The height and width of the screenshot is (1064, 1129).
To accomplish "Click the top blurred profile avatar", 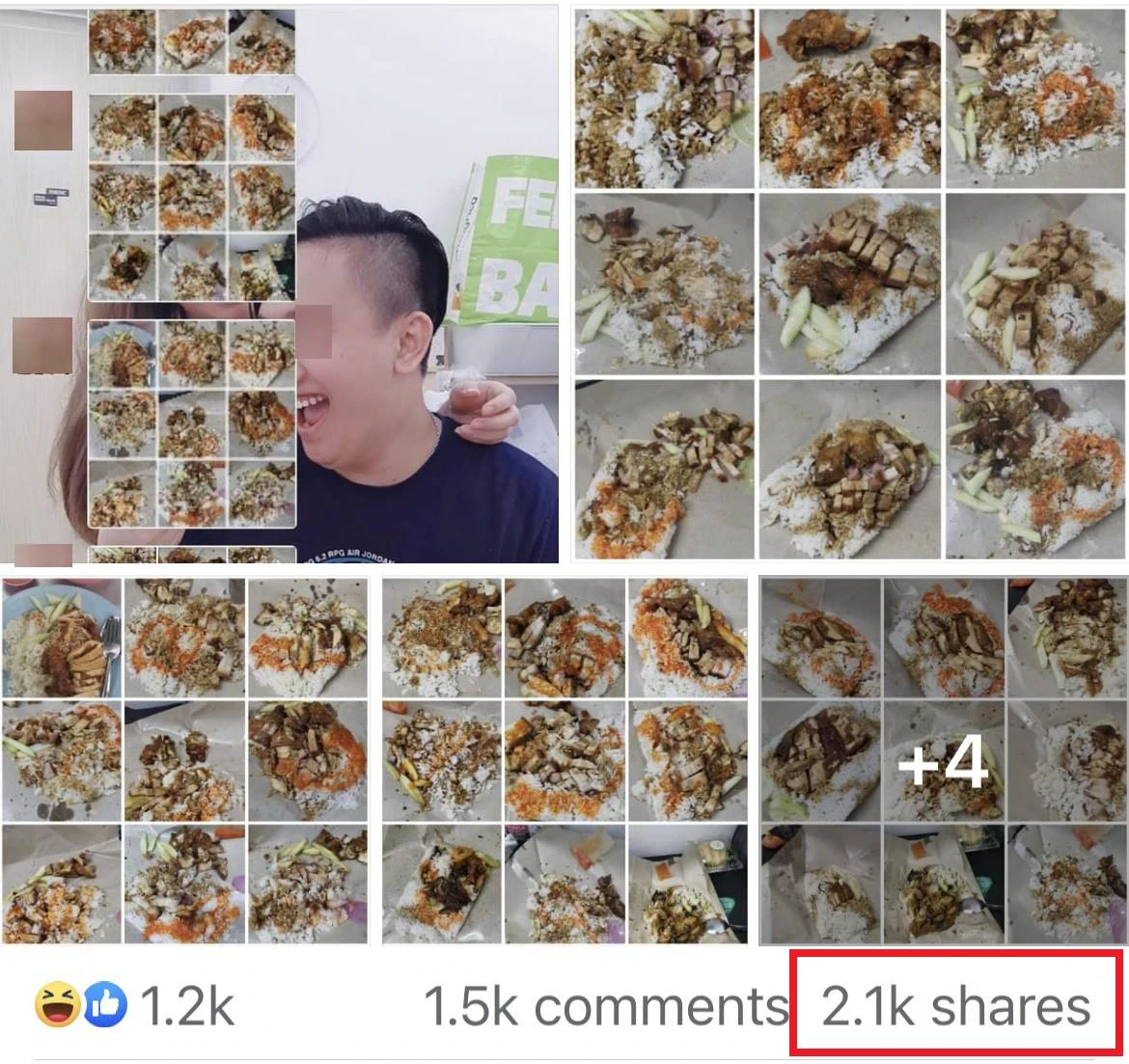I will [x=43, y=121].
